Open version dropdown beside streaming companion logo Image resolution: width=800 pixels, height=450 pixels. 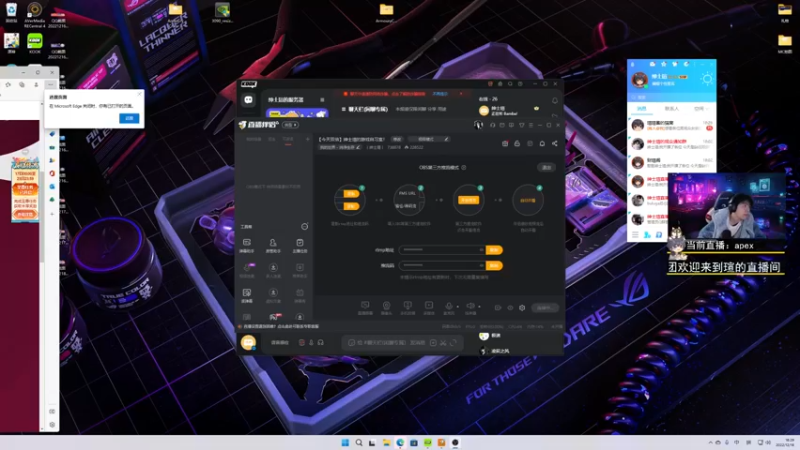tap(290, 125)
